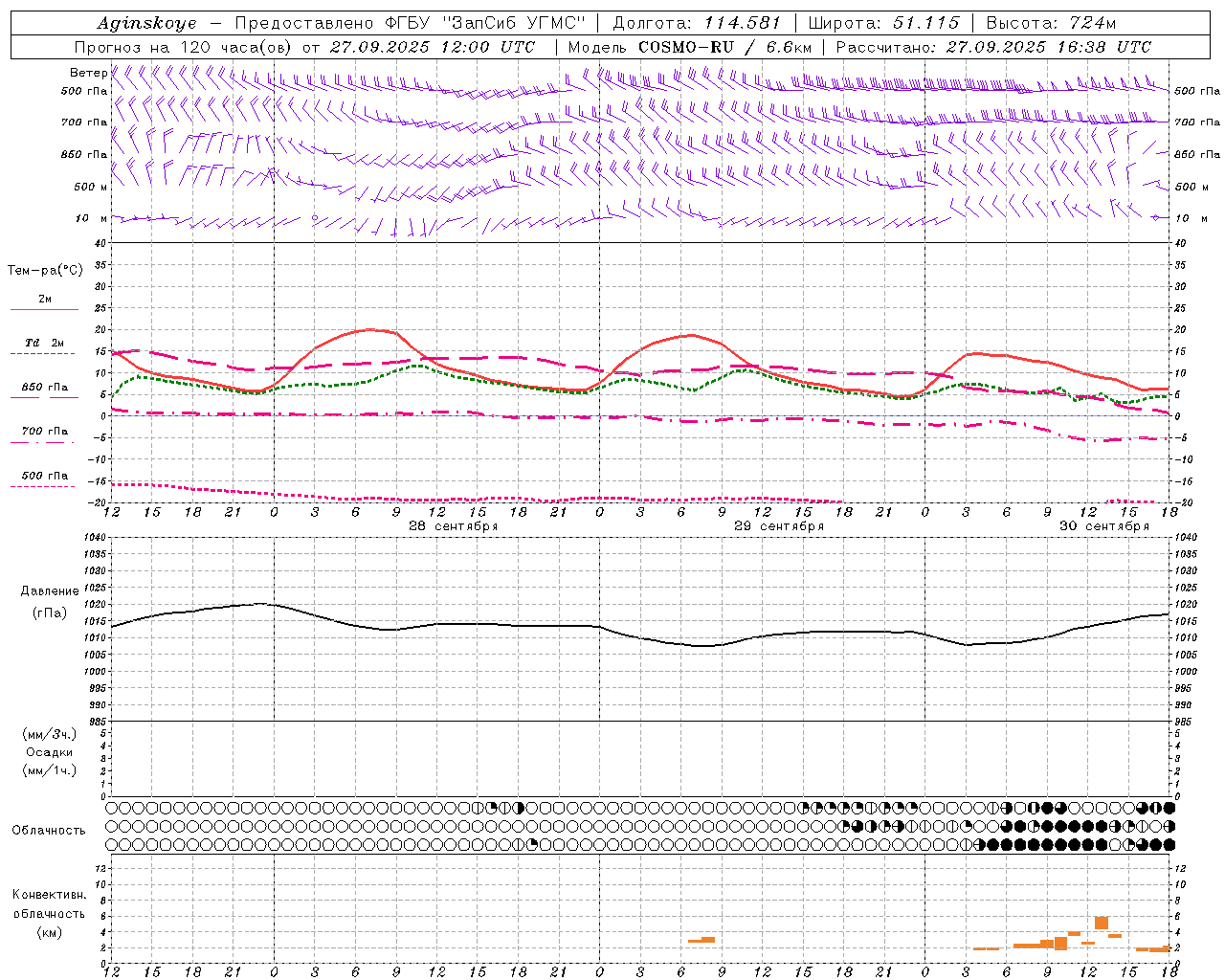The height and width of the screenshot is (980, 1225).
Task: Click the Конвективн. convective cloud label
Action: (50, 895)
